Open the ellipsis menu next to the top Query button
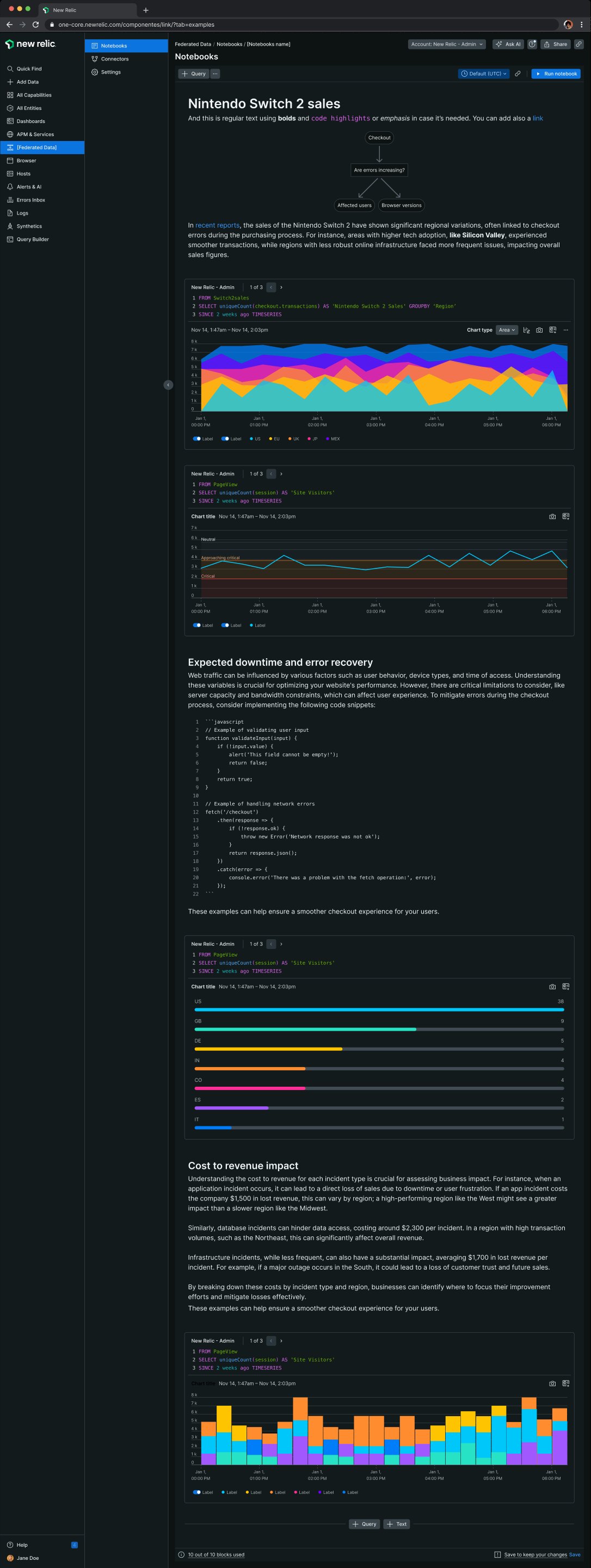Image resolution: width=591 pixels, height=1568 pixels. point(215,73)
